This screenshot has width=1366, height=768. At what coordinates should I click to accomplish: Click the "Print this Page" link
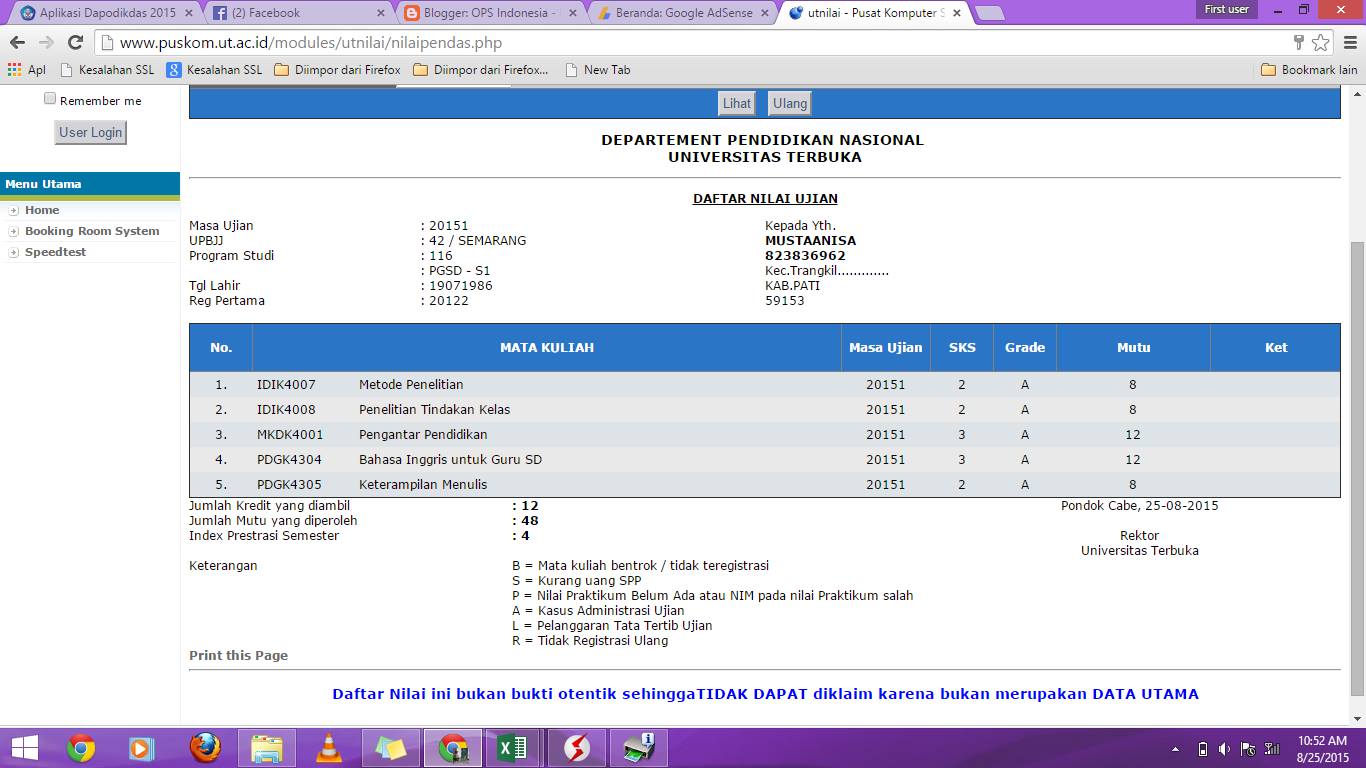tap(237, 655)
